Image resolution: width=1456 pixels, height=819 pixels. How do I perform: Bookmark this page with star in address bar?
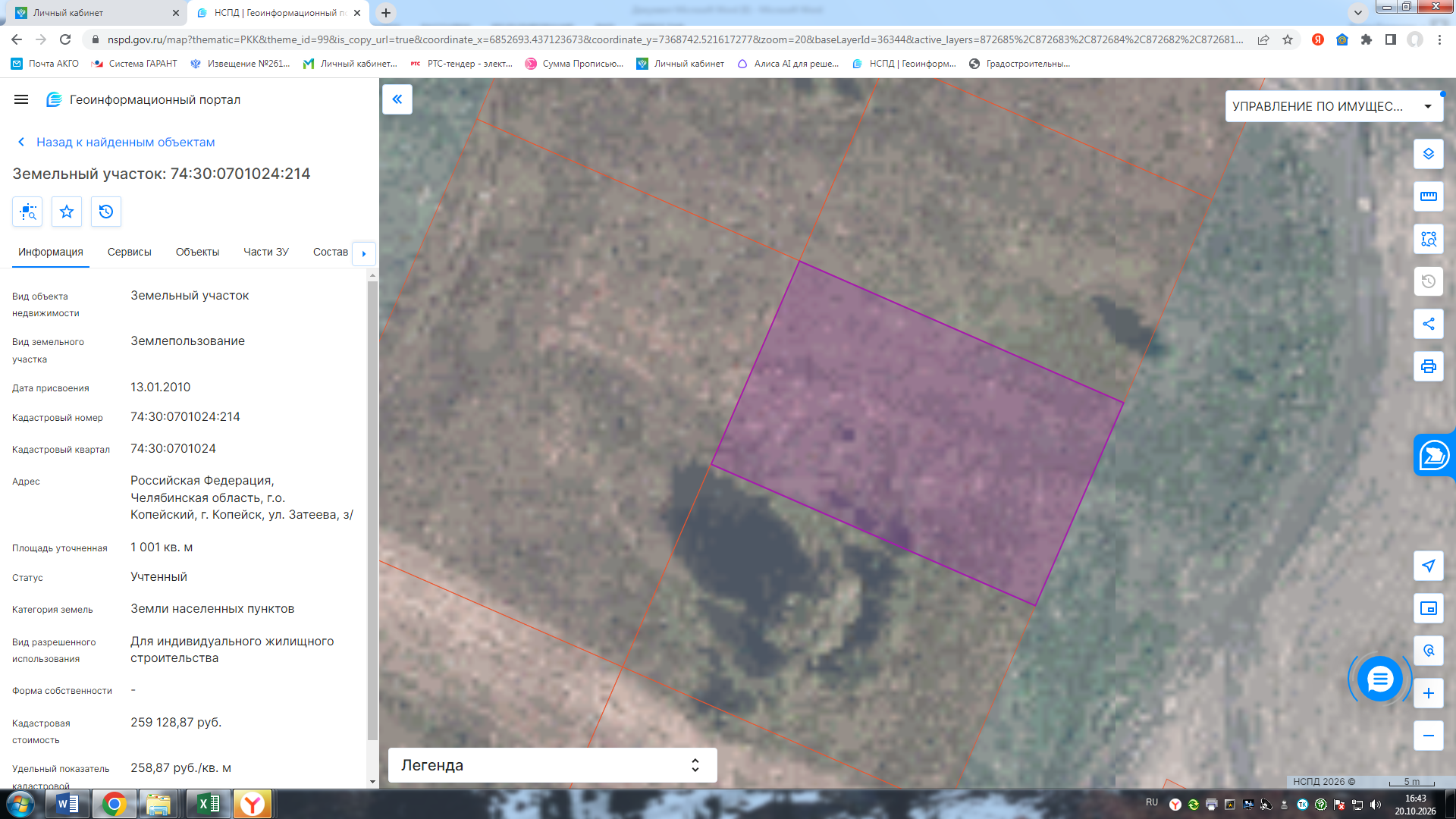tap(1288, 39)
